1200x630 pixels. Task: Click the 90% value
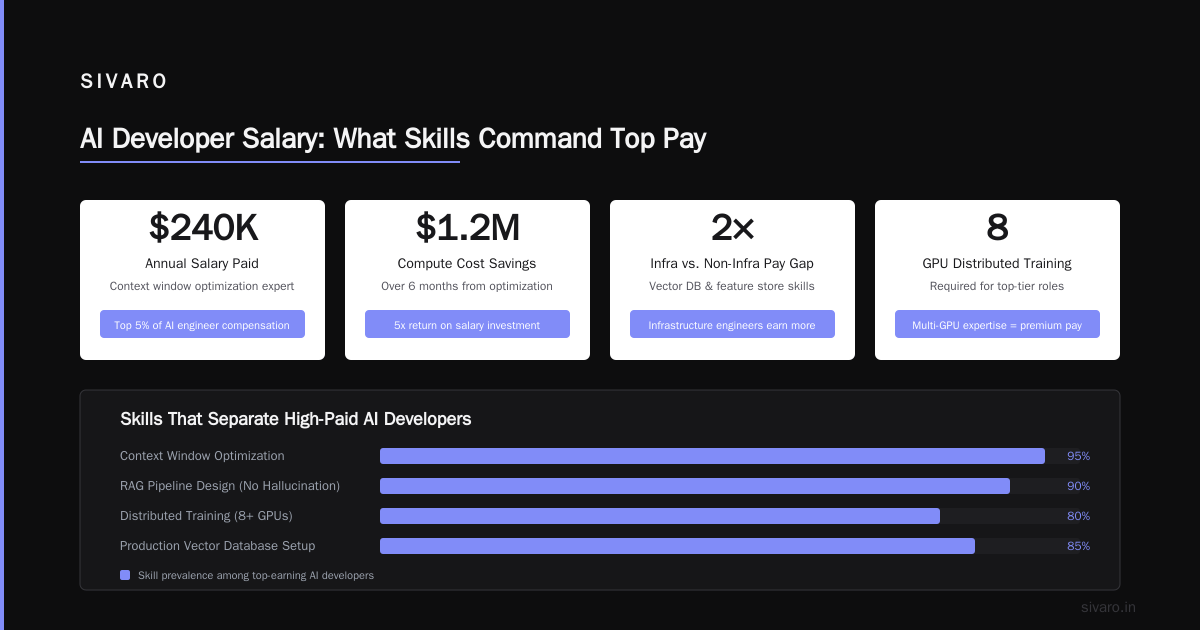coord(1078,486)
